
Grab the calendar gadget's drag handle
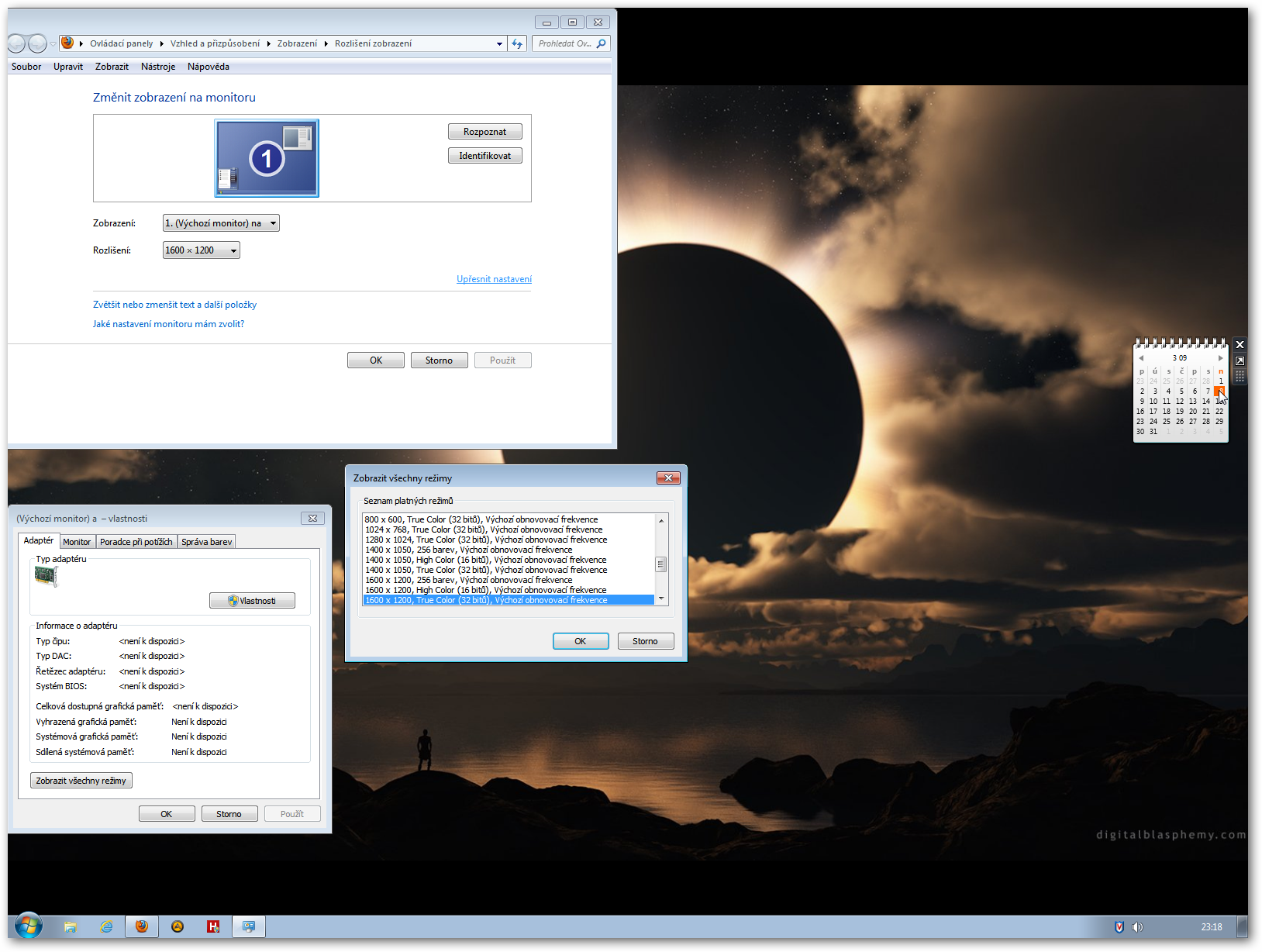click(1240, 376)
